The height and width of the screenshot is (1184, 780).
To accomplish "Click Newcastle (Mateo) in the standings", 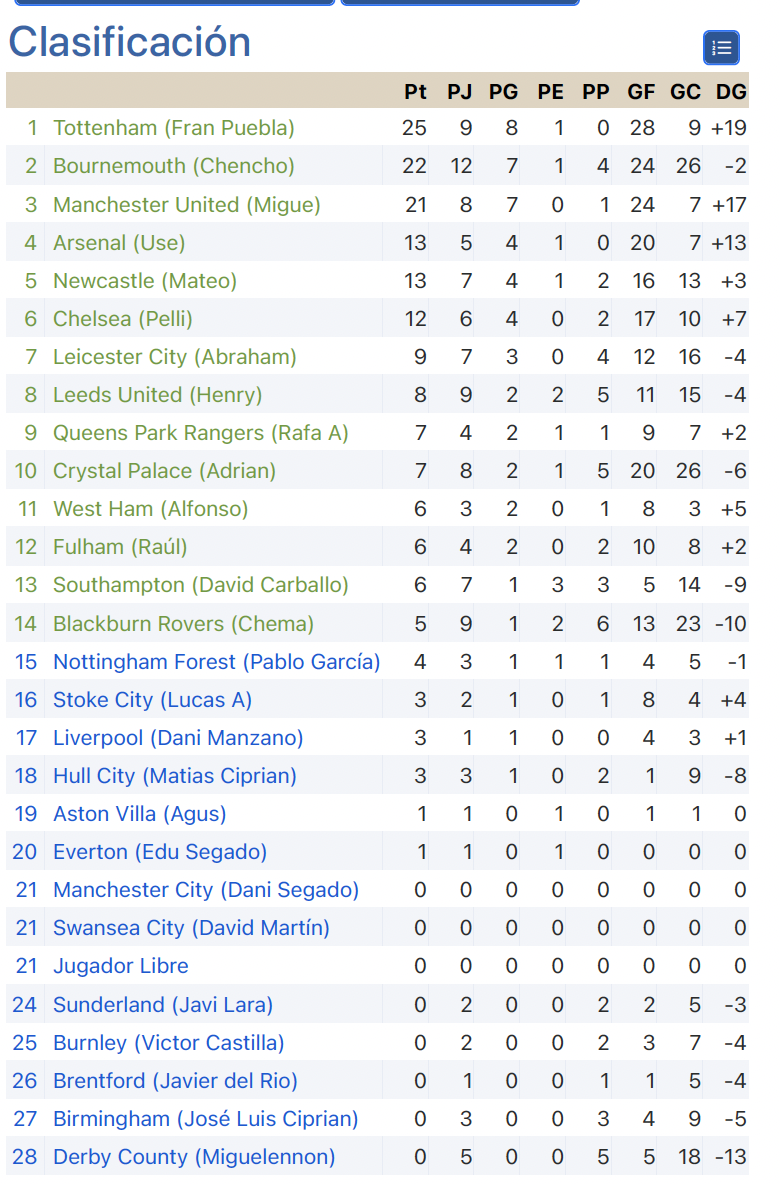I will coord(145,281).
